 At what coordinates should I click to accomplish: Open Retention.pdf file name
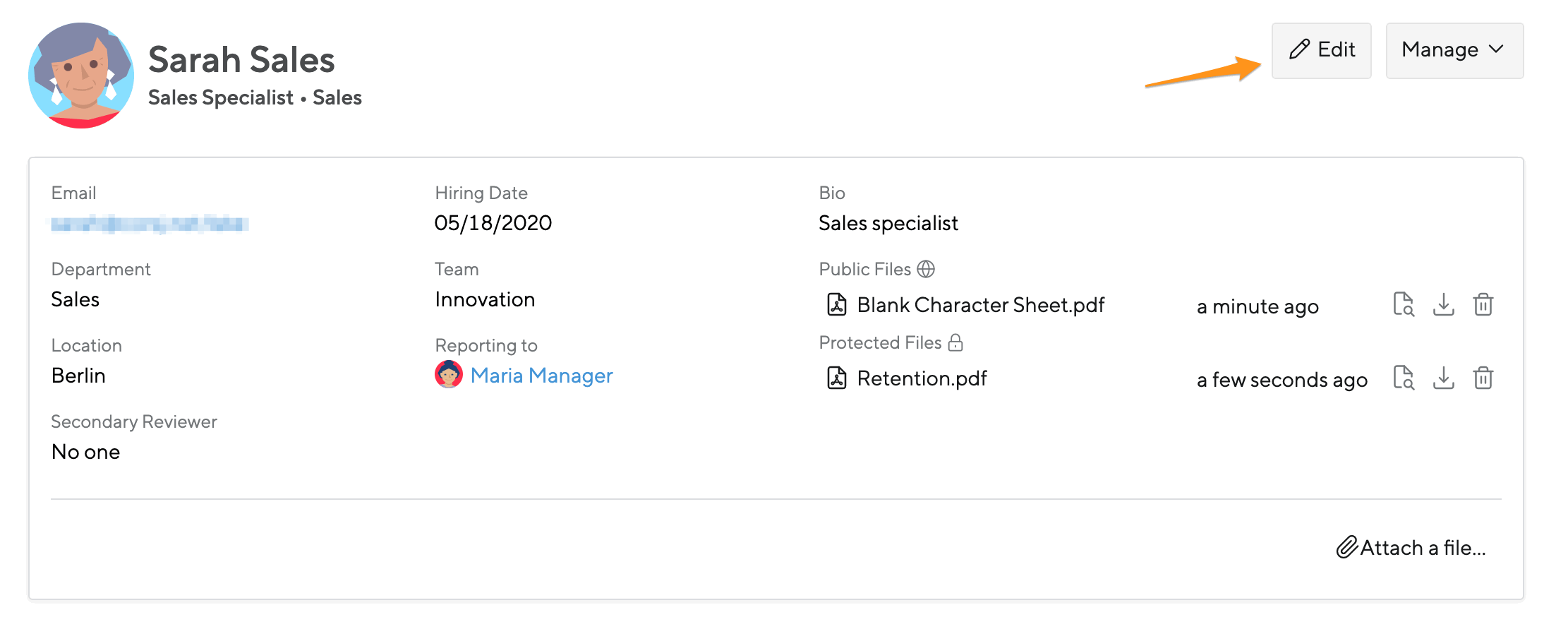[922, 378]
